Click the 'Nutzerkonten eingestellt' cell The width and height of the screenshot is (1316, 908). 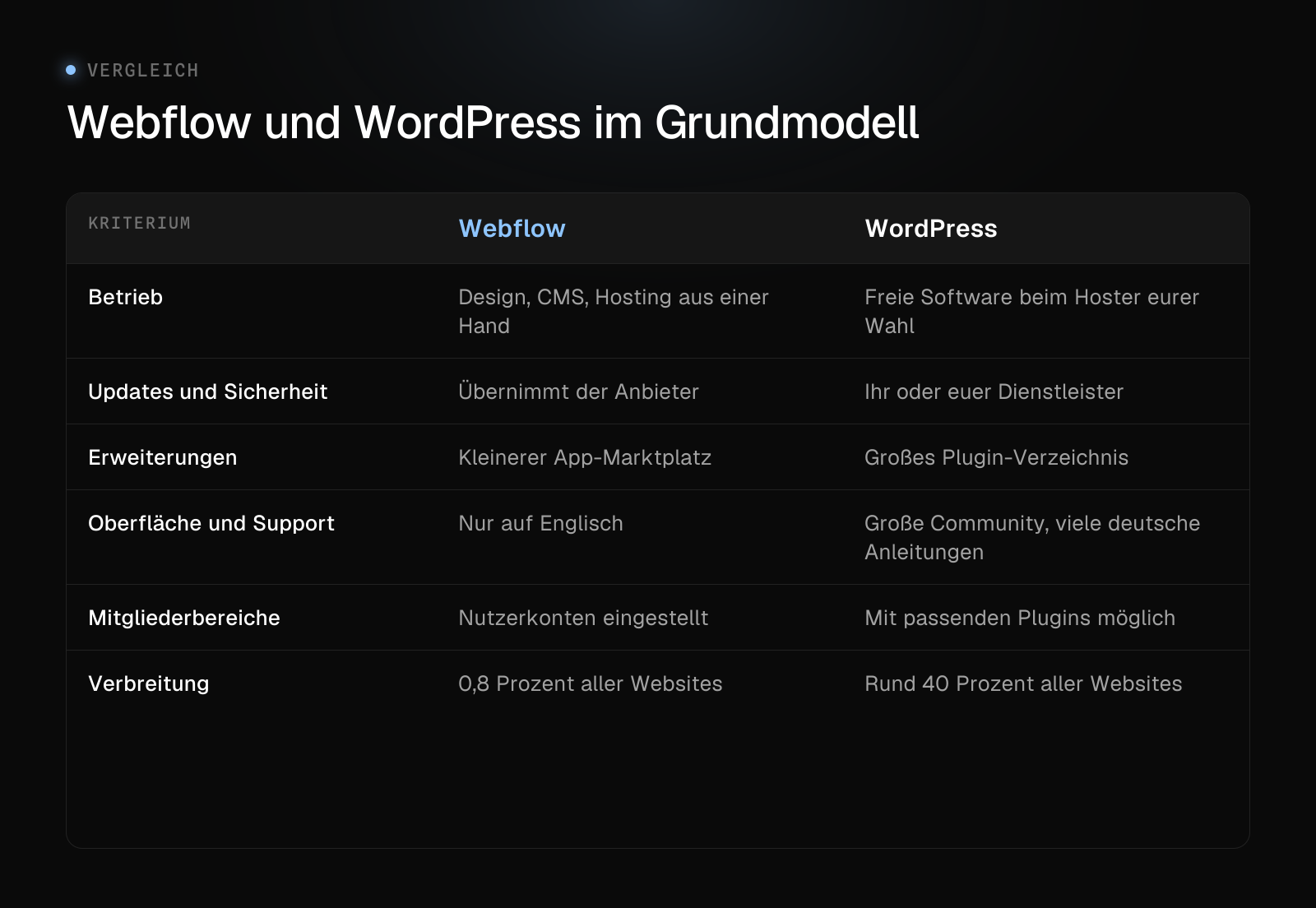pos(583,618)
